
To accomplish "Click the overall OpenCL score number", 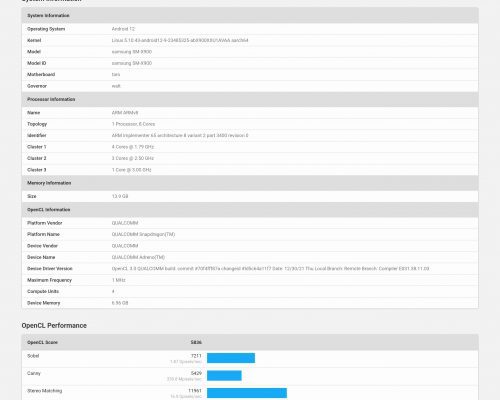I will 196,342.
